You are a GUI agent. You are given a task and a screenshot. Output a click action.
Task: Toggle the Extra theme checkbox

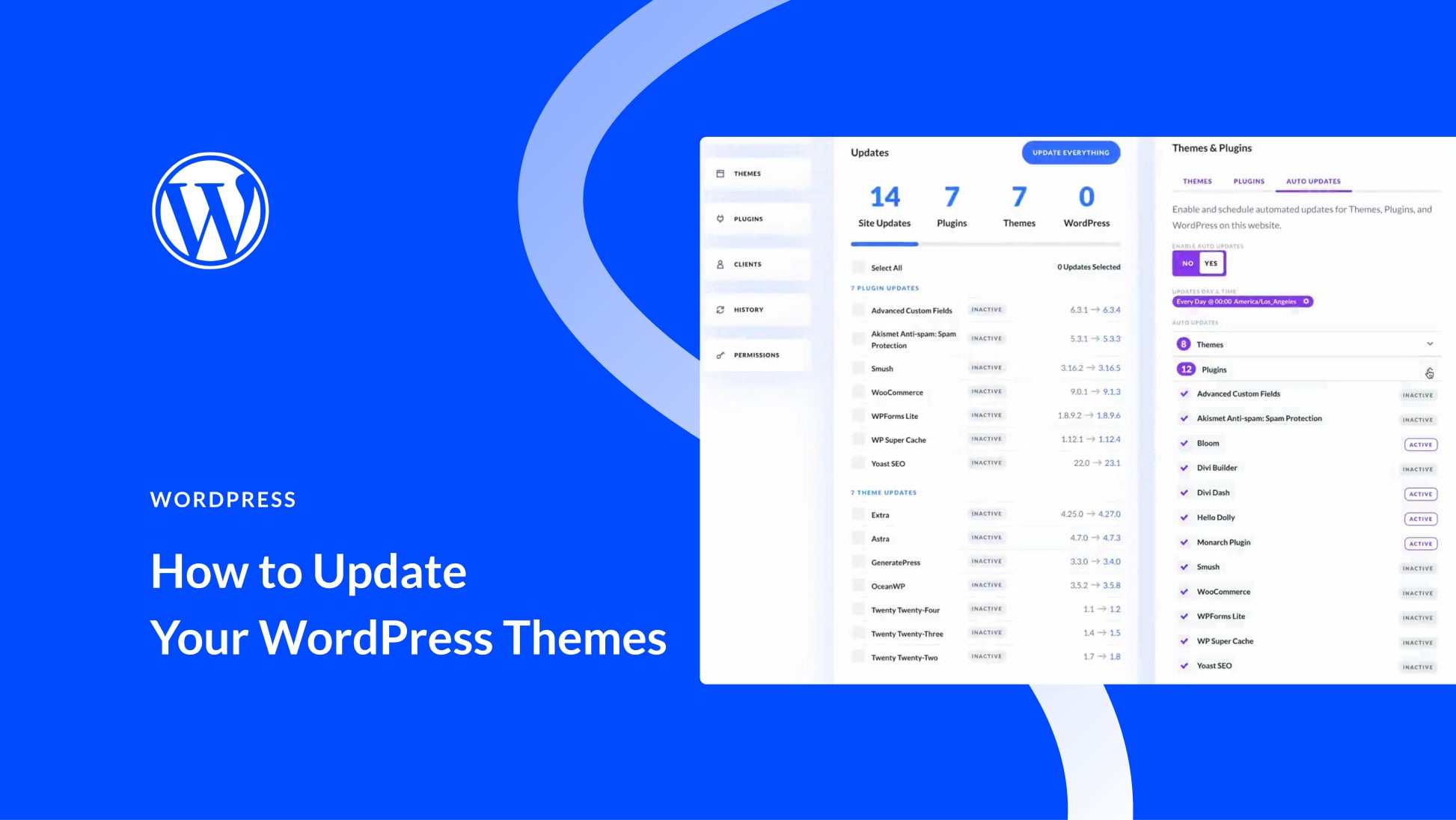[858, 514]
